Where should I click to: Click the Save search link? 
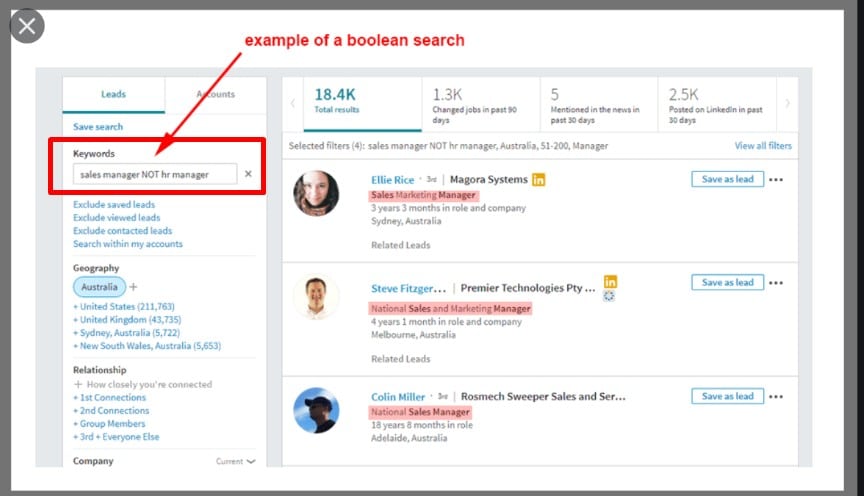(98, 127)
